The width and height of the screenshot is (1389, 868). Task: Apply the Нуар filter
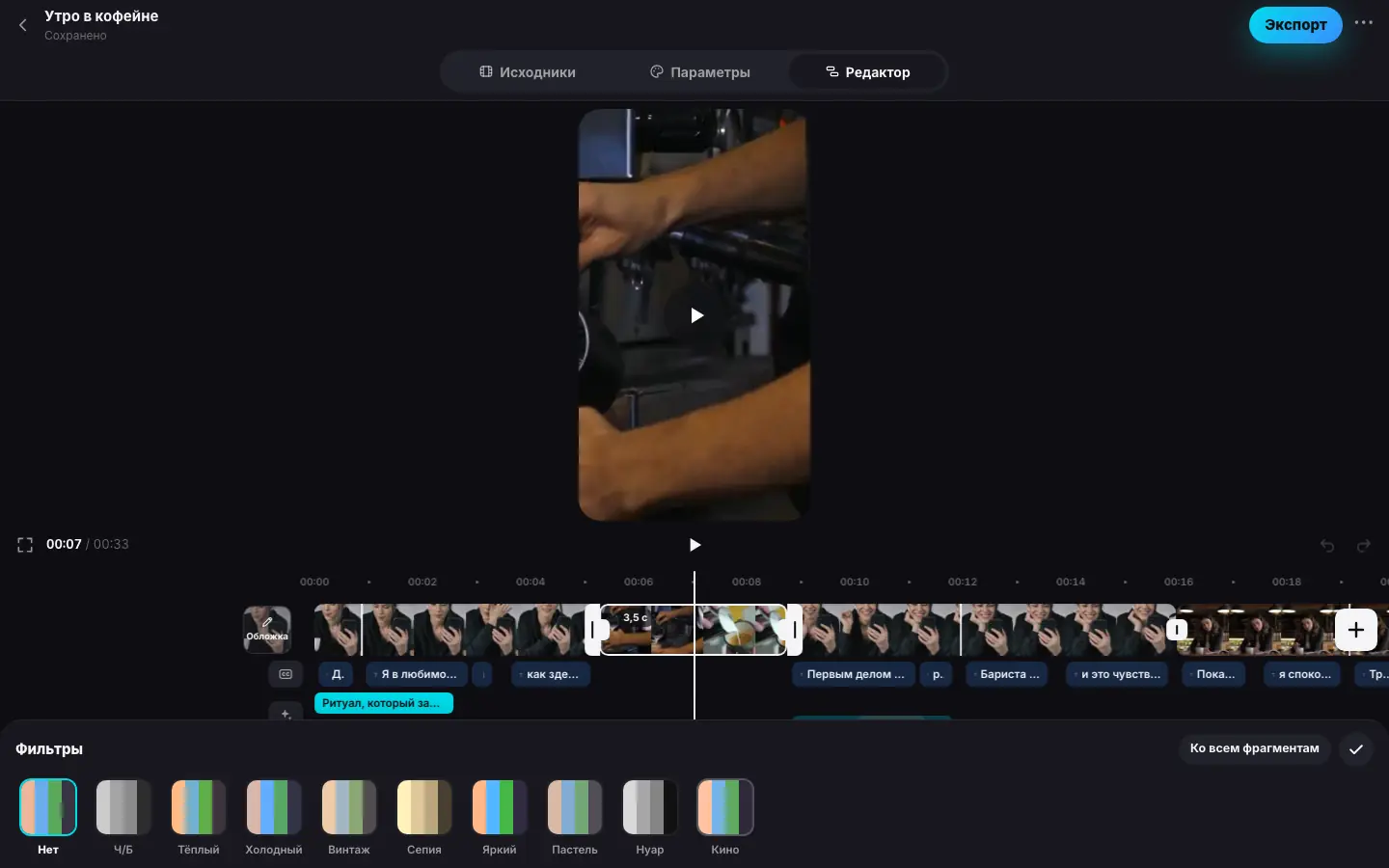click(650, 807)
